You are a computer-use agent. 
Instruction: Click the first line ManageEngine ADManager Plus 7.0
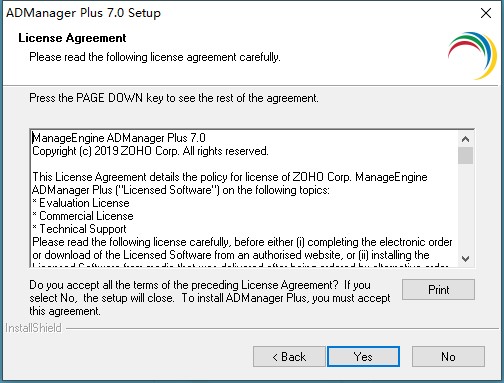119,138
